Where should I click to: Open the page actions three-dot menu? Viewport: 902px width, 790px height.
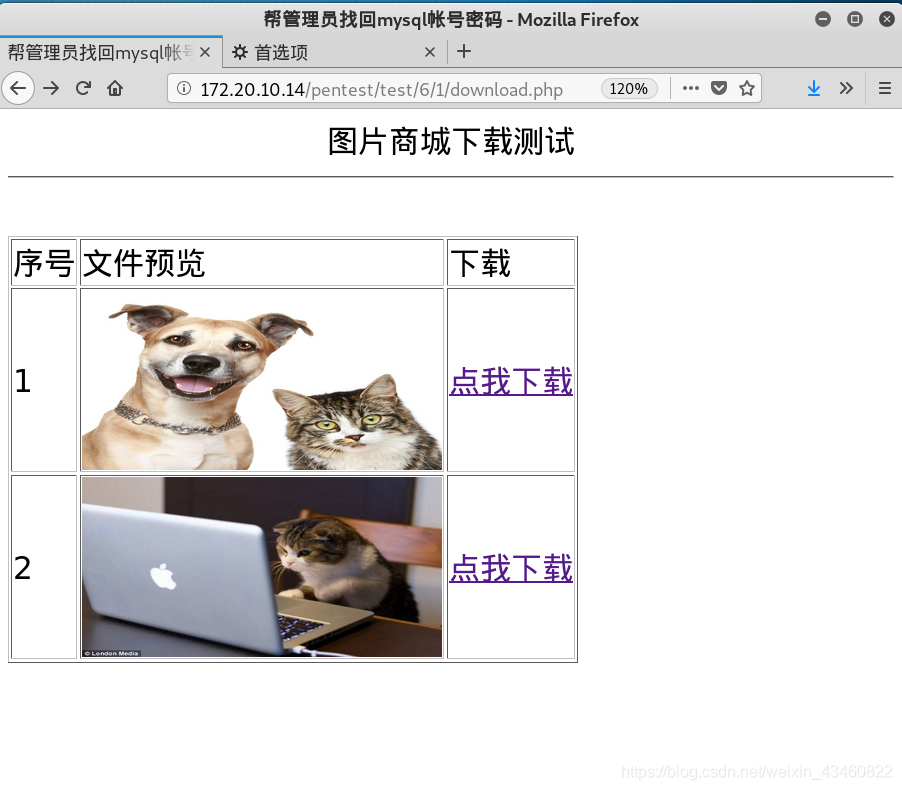[x=690, y=88]
